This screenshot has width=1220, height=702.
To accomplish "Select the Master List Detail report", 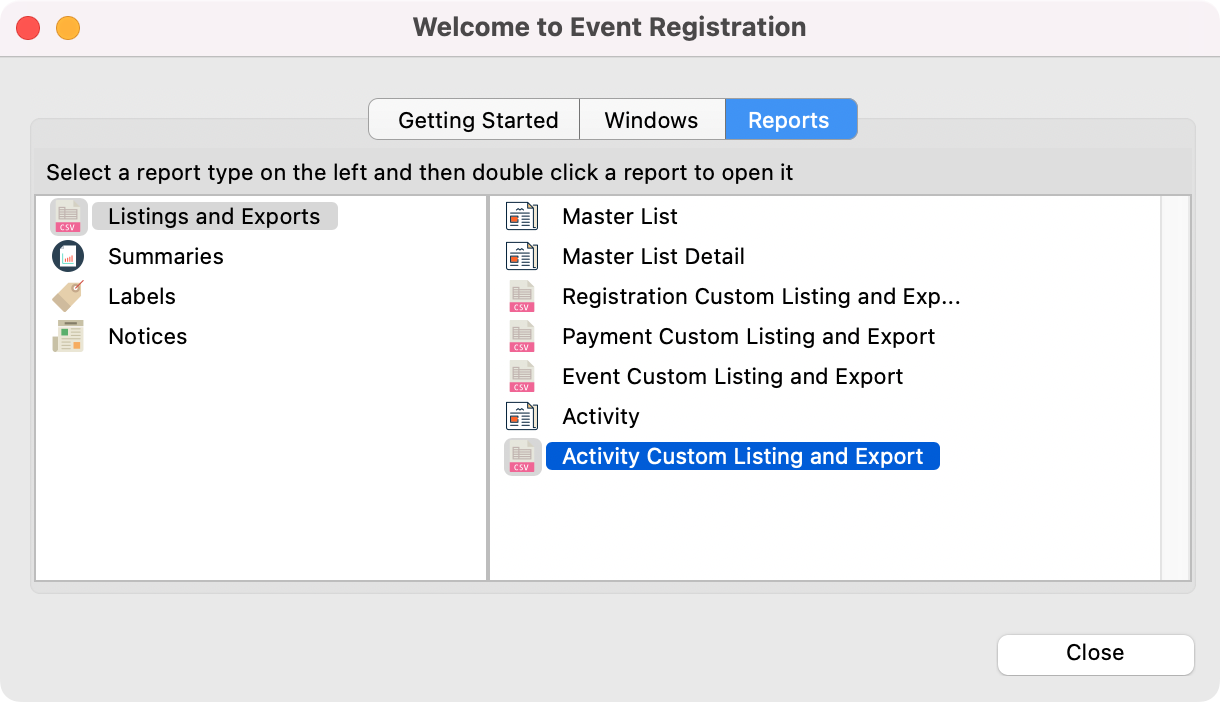I will coord(653,257).
